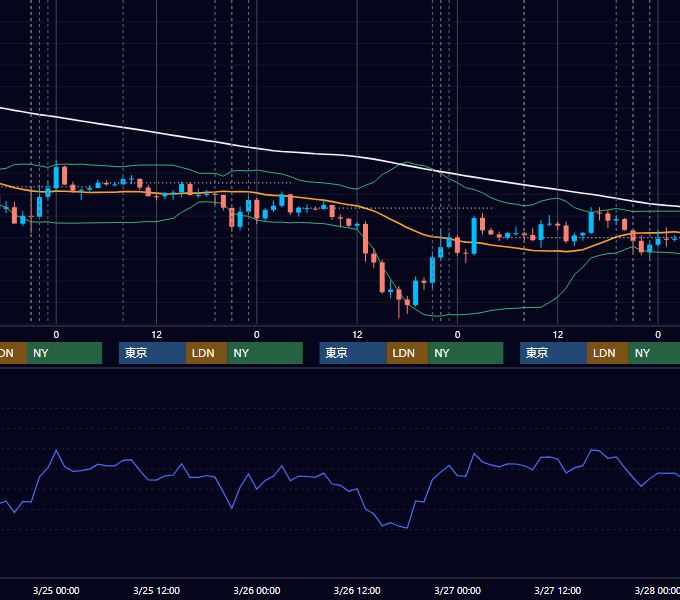Click the 3/25 00:00 date label
The width and height of the screenshot is (680, 600).
pyautogui.click(x=56, y=590)
